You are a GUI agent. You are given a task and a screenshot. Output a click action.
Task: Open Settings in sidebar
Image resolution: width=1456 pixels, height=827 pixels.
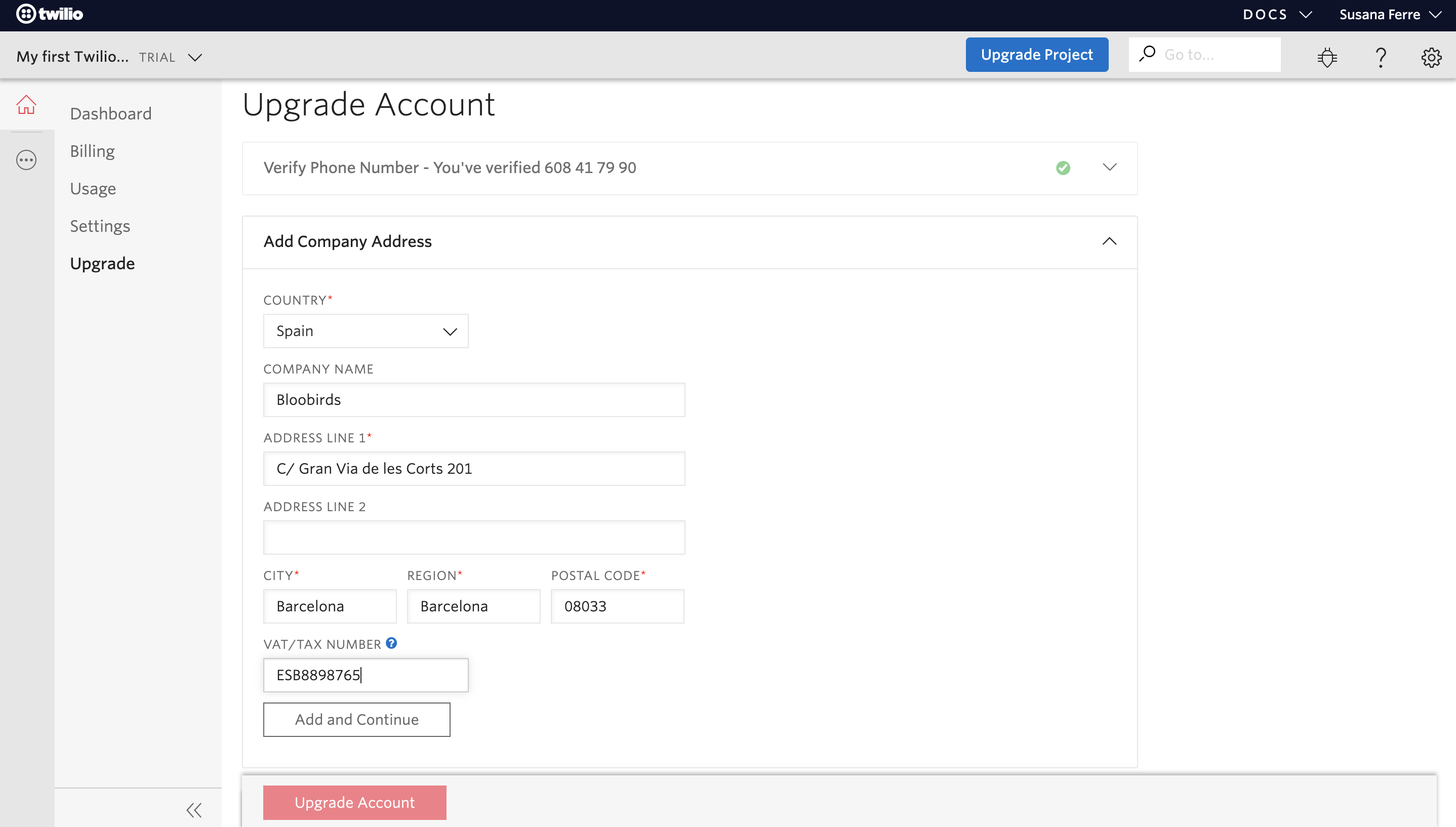point(100,226)
